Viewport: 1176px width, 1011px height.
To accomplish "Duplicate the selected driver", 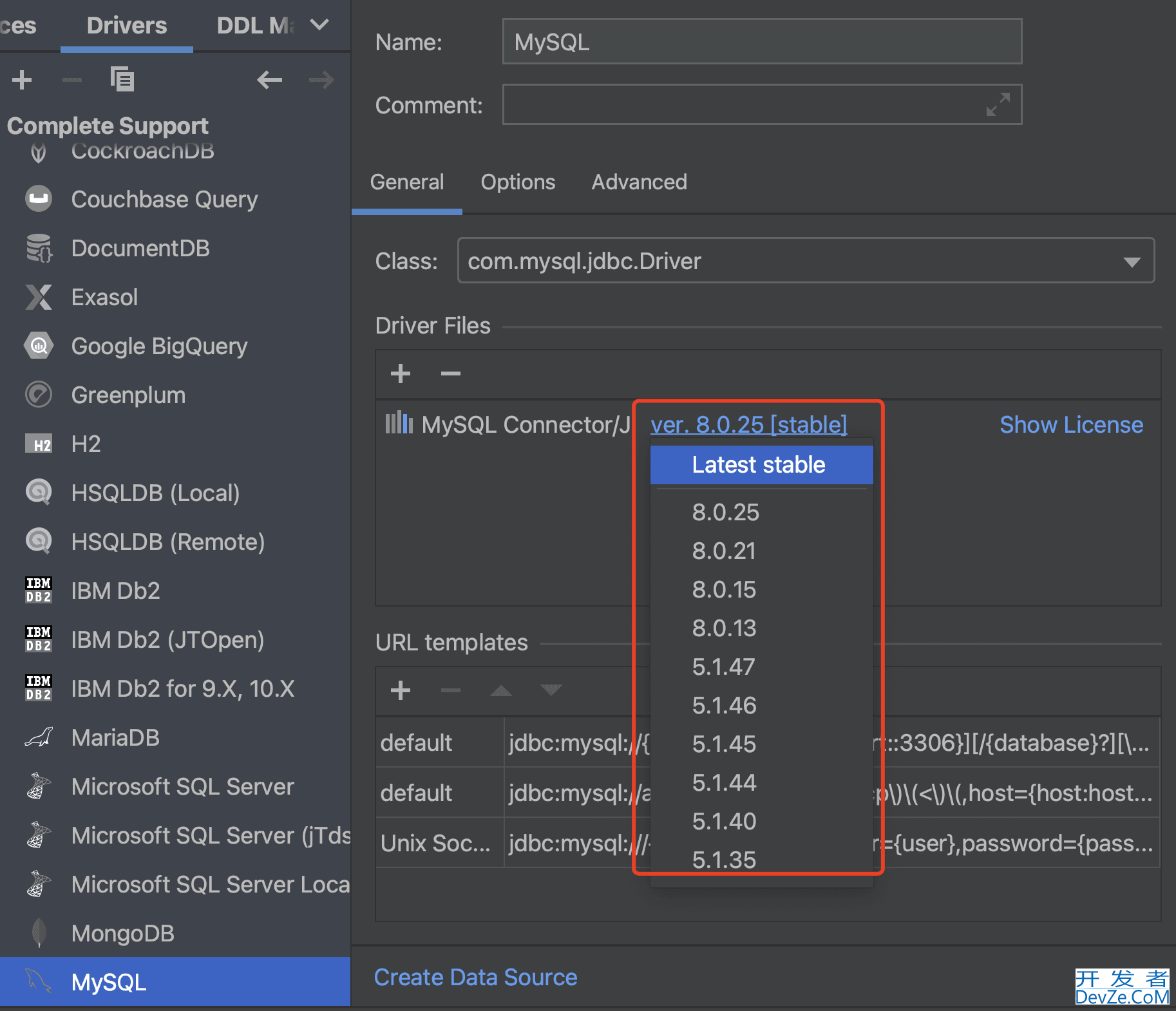I will point(122,79).
